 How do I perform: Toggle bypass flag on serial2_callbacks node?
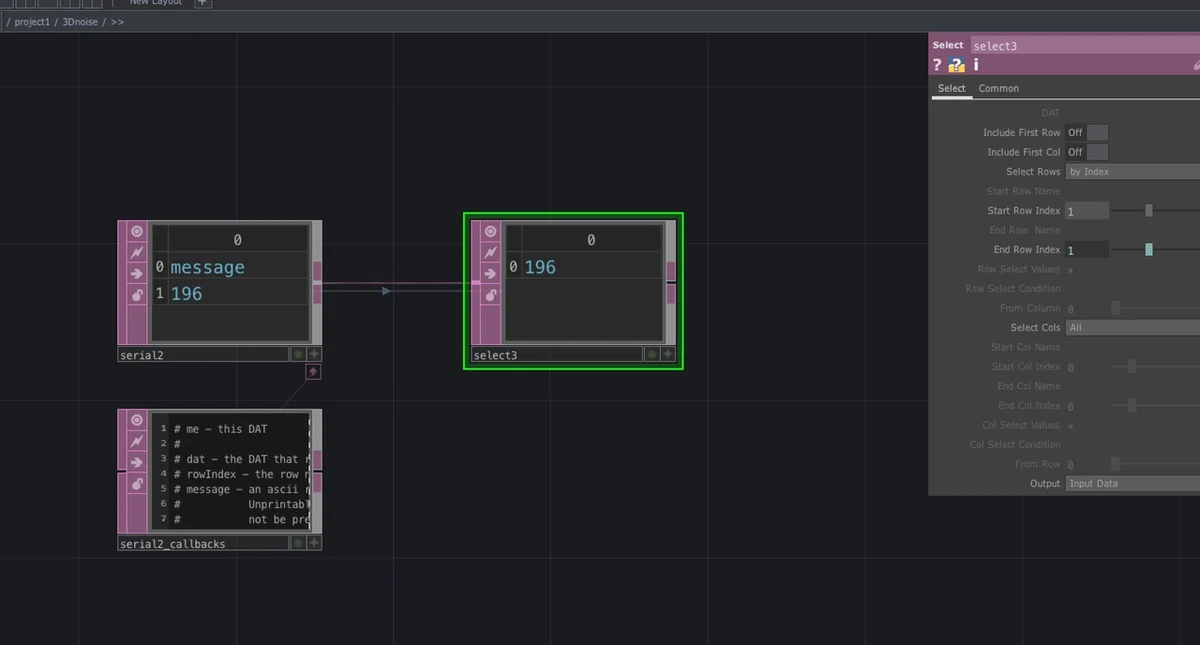point(137,441)
